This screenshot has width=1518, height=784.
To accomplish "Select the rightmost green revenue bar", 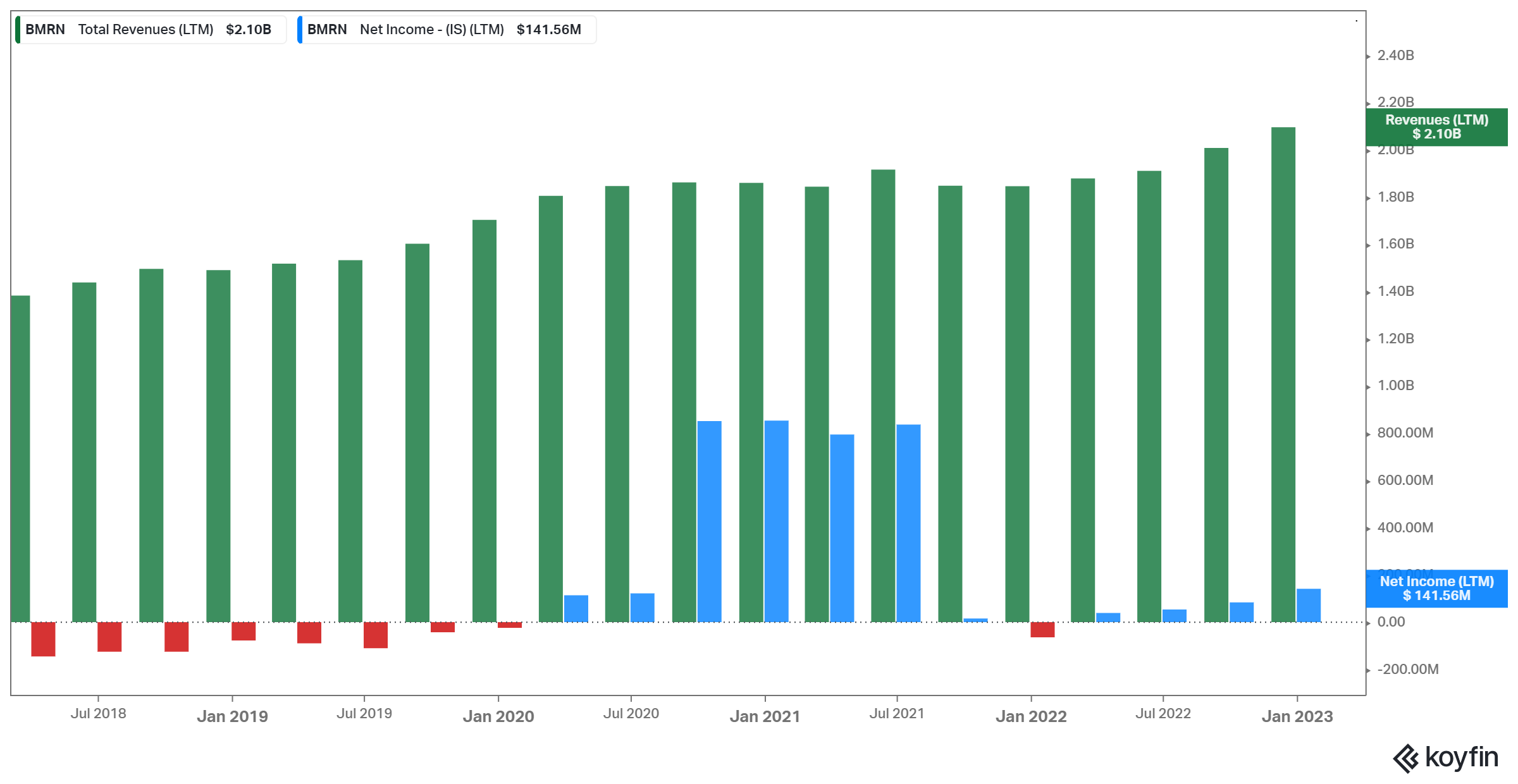I will click(x=1283, y=374).
